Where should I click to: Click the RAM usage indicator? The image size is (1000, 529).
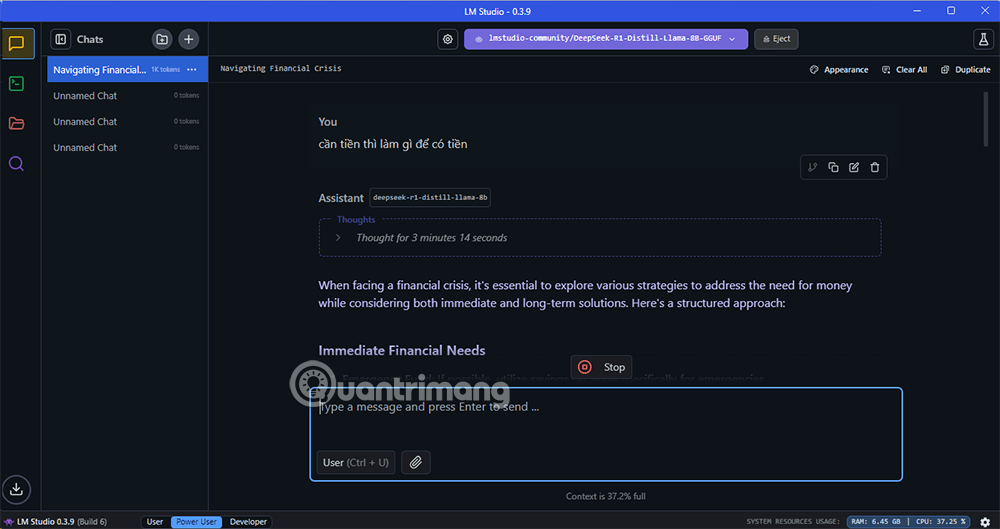tap(878, 522)
